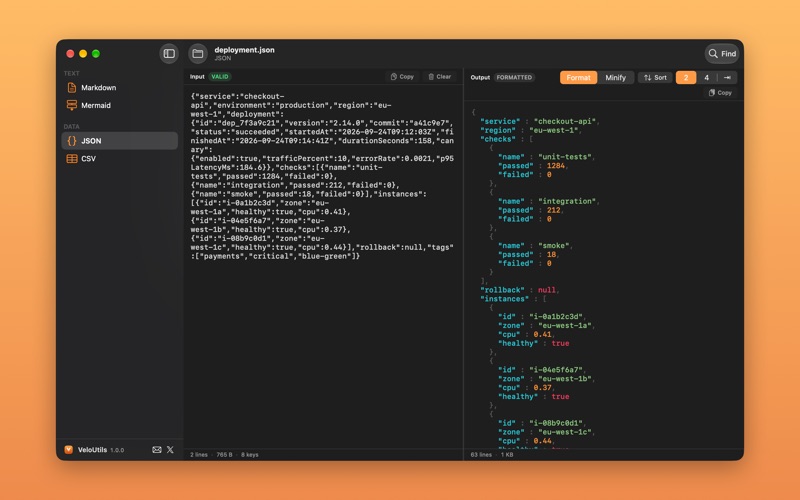Click the "service" key in output
800x500 pixels.
pyautogui.click(x=501, y=121)
